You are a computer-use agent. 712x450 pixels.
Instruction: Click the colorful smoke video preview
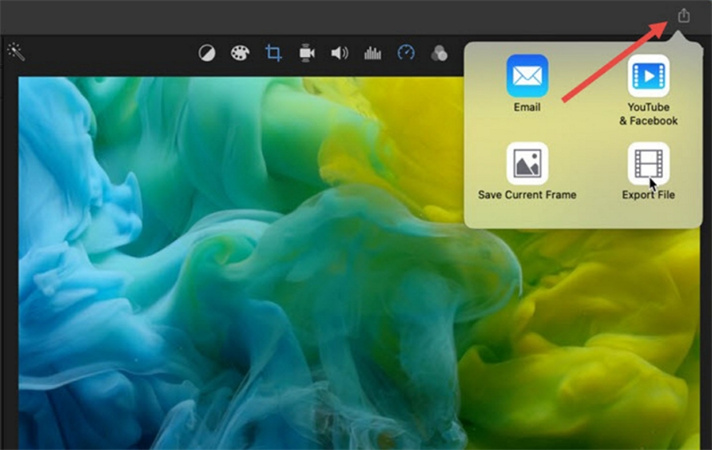(x=250, y=280)
